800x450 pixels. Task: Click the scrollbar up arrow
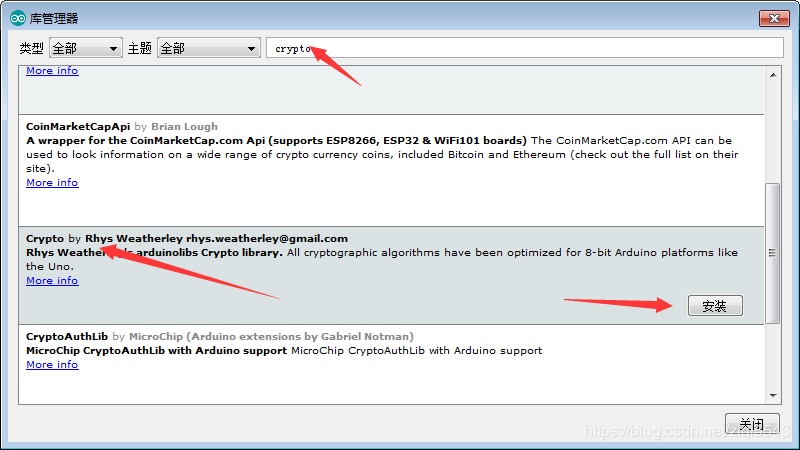point(773,75)
